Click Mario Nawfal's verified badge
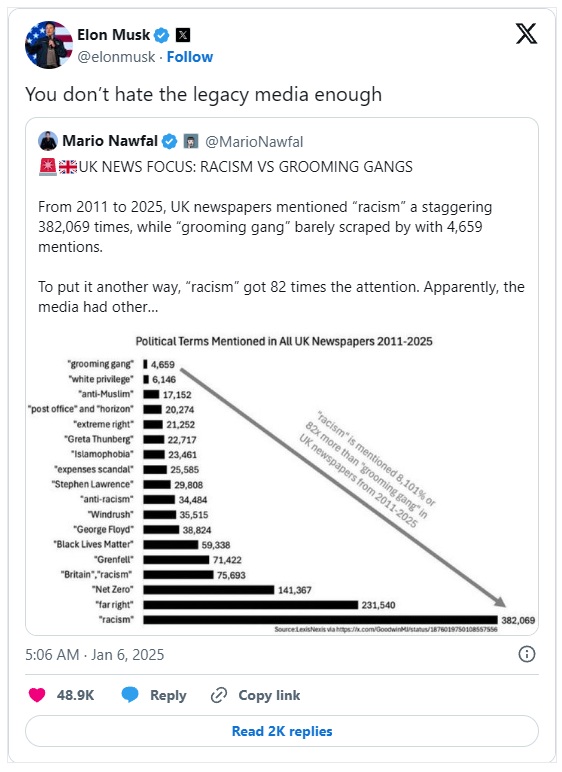The height and width of the screenshot is (772, 562). (x=169, y=141)
